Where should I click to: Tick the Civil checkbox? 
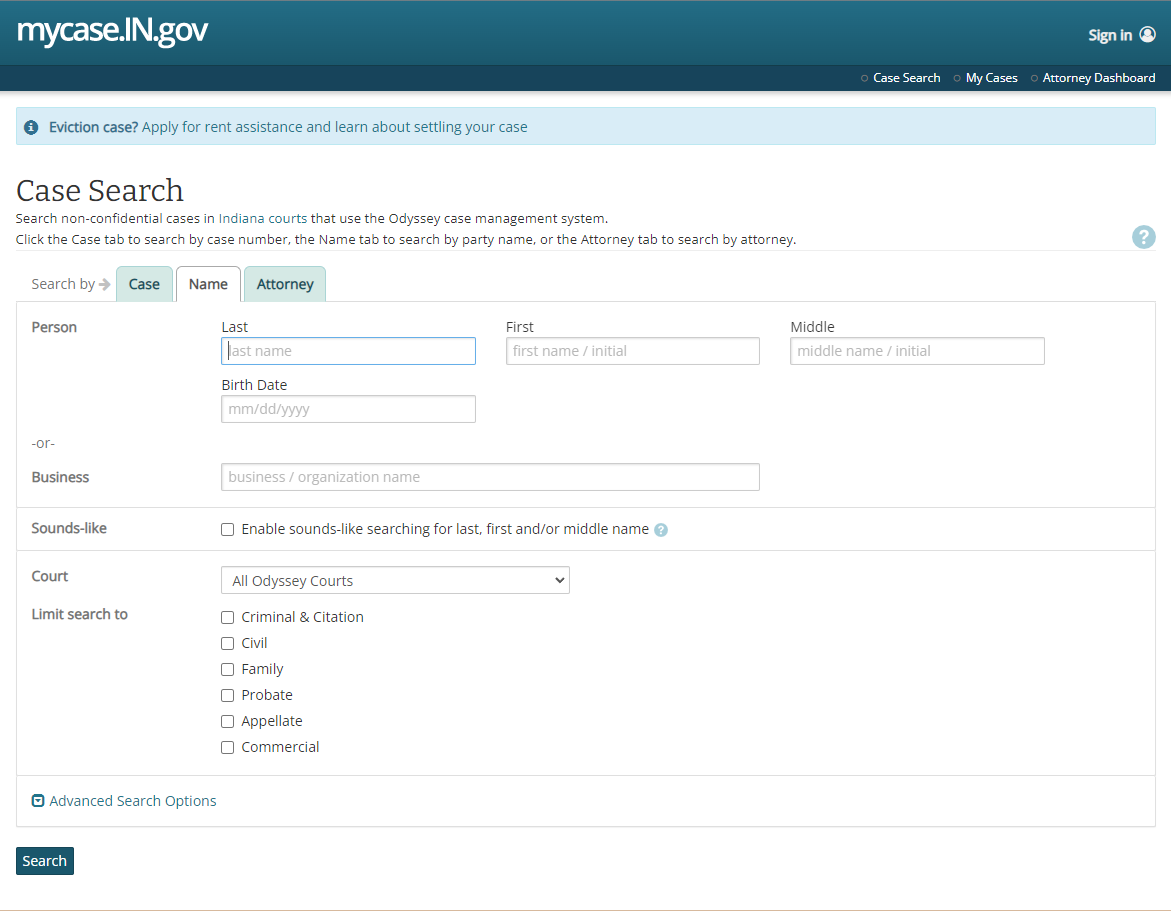228,644
